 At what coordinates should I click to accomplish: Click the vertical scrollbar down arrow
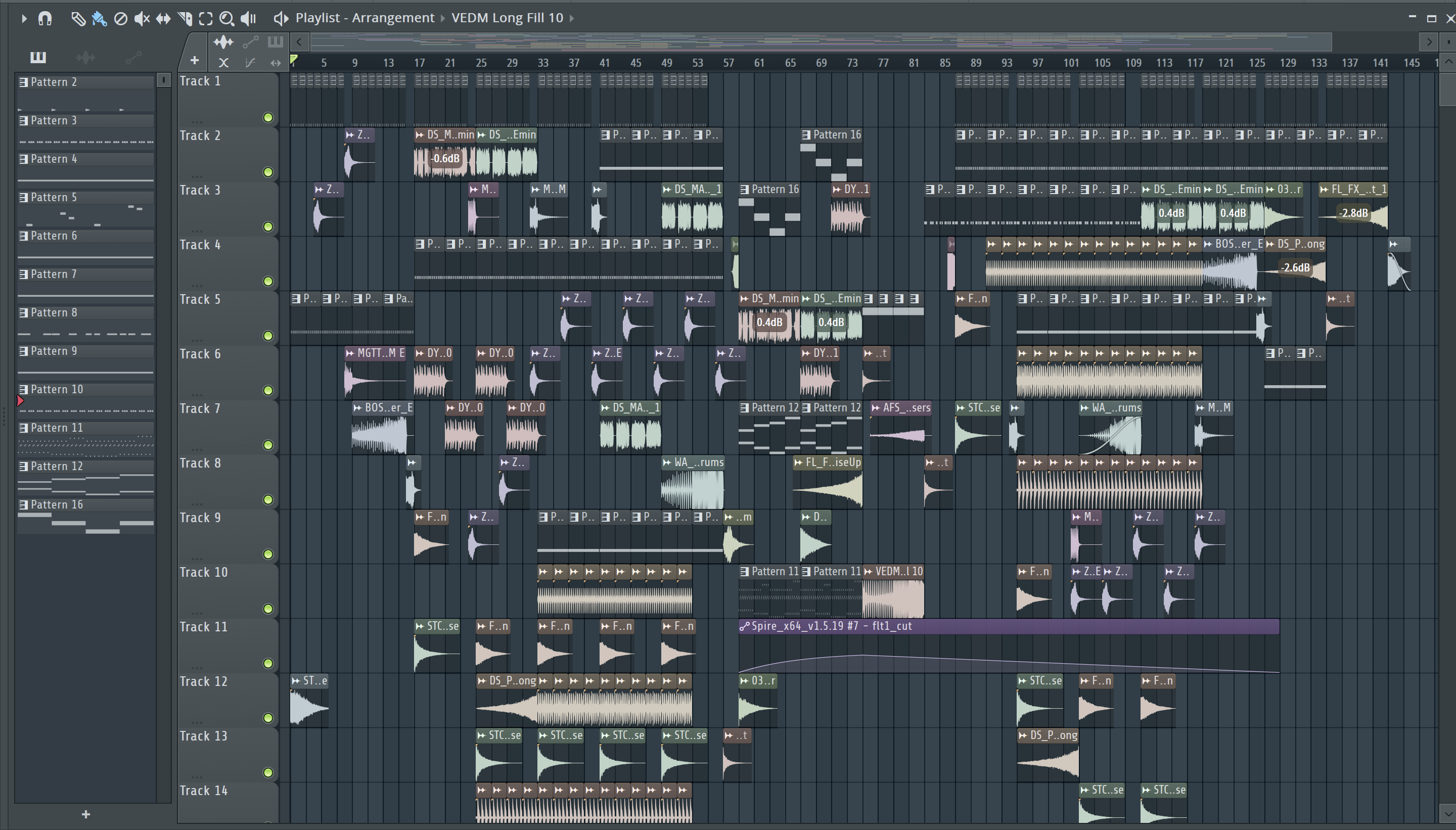pyautogui.click(x=1448, y=813)
